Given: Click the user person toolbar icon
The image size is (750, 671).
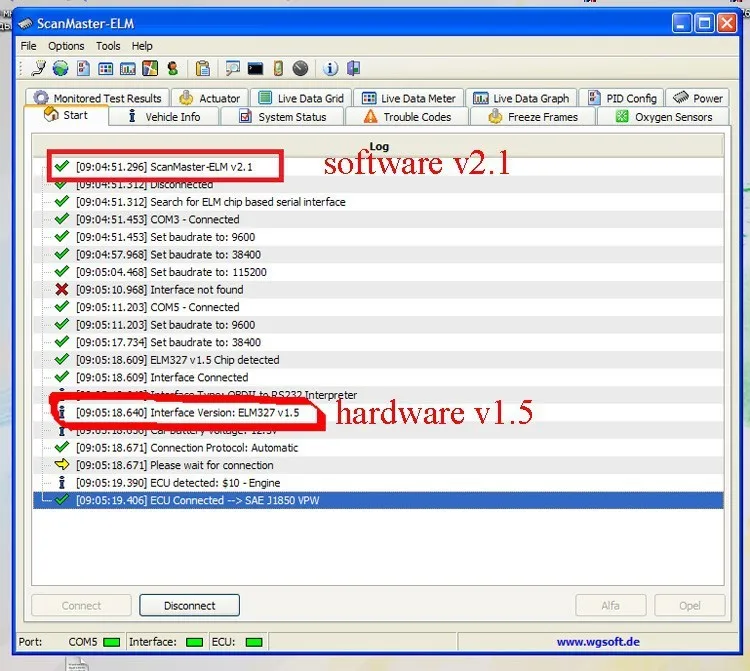Looking at the screenshot, I should pyautogui.click(x=173, y=68).
